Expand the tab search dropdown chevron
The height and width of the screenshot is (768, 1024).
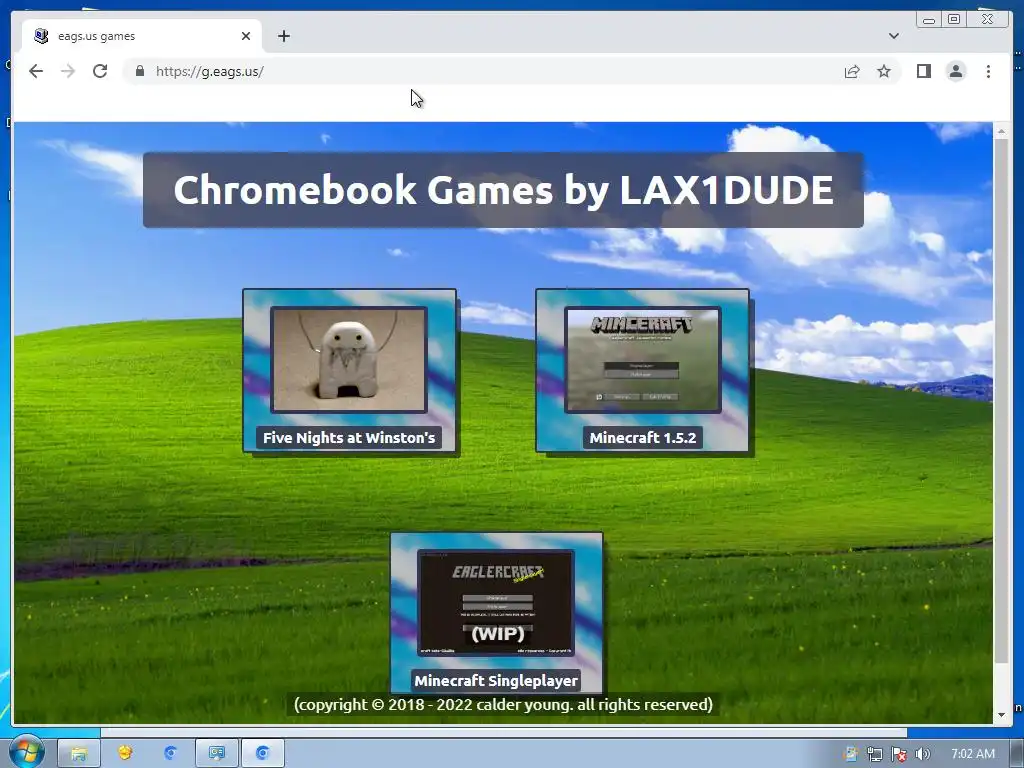893,36
